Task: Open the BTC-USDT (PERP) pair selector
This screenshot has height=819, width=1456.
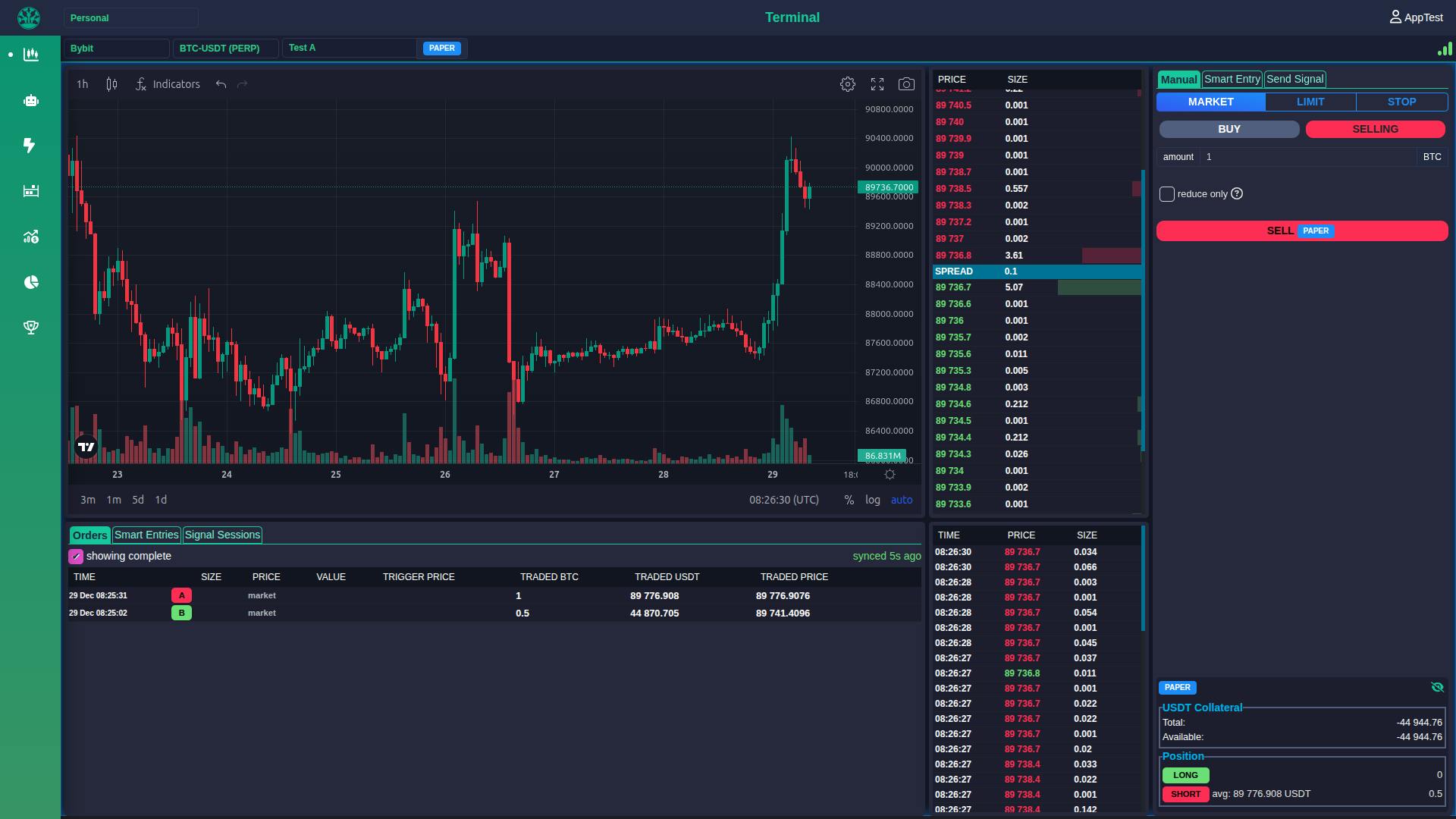Action: [x=225, y=49]
